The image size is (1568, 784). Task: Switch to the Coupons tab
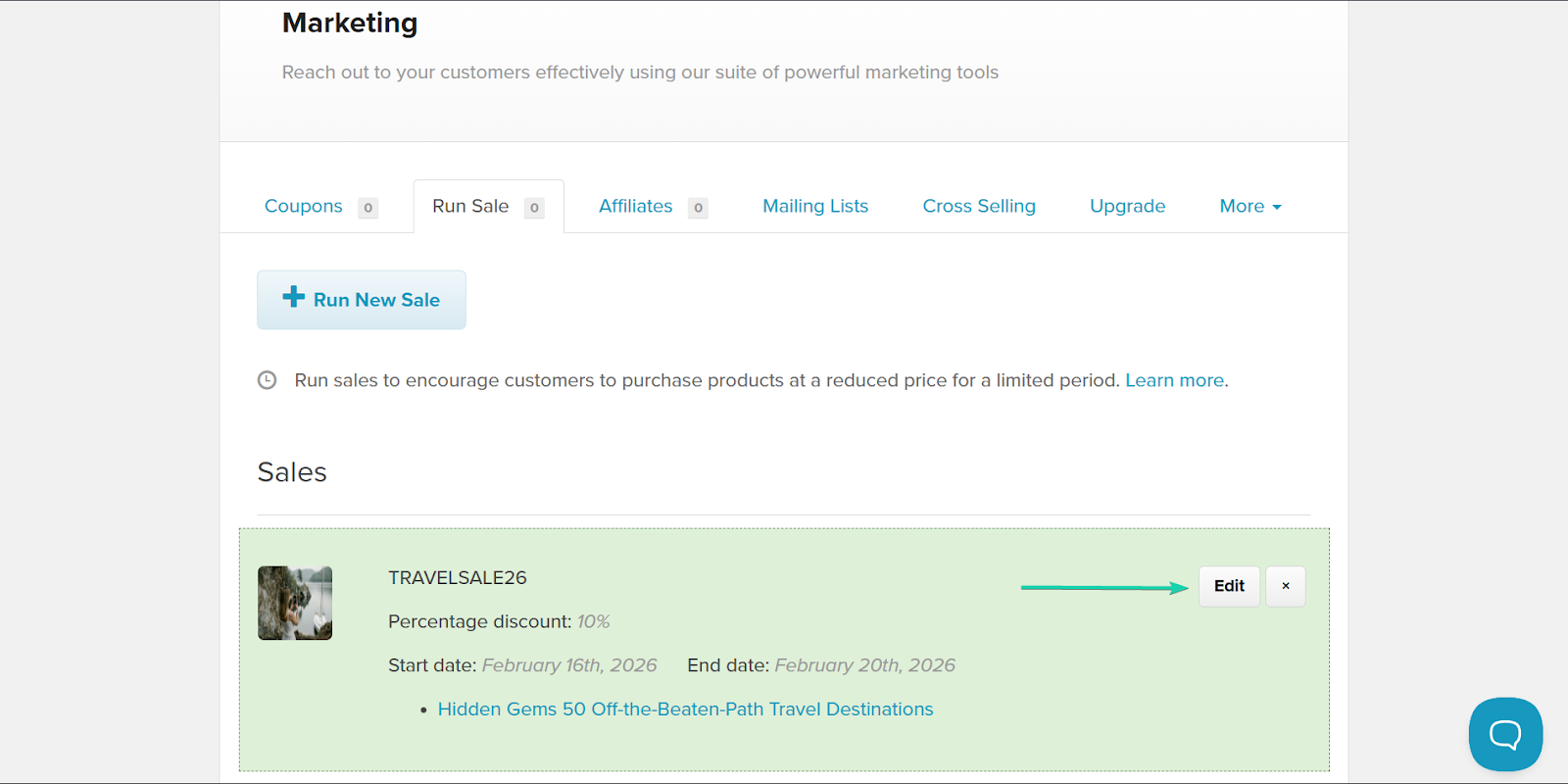click(304, 207)
